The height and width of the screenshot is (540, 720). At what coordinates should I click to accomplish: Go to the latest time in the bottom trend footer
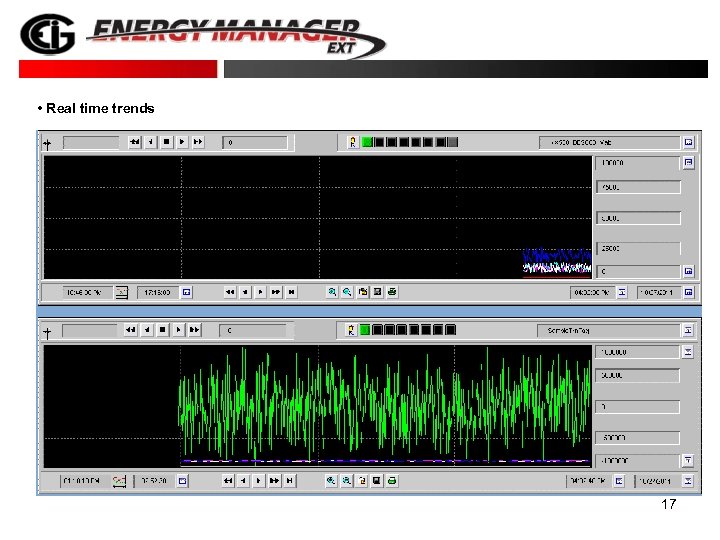pos(290,481)
